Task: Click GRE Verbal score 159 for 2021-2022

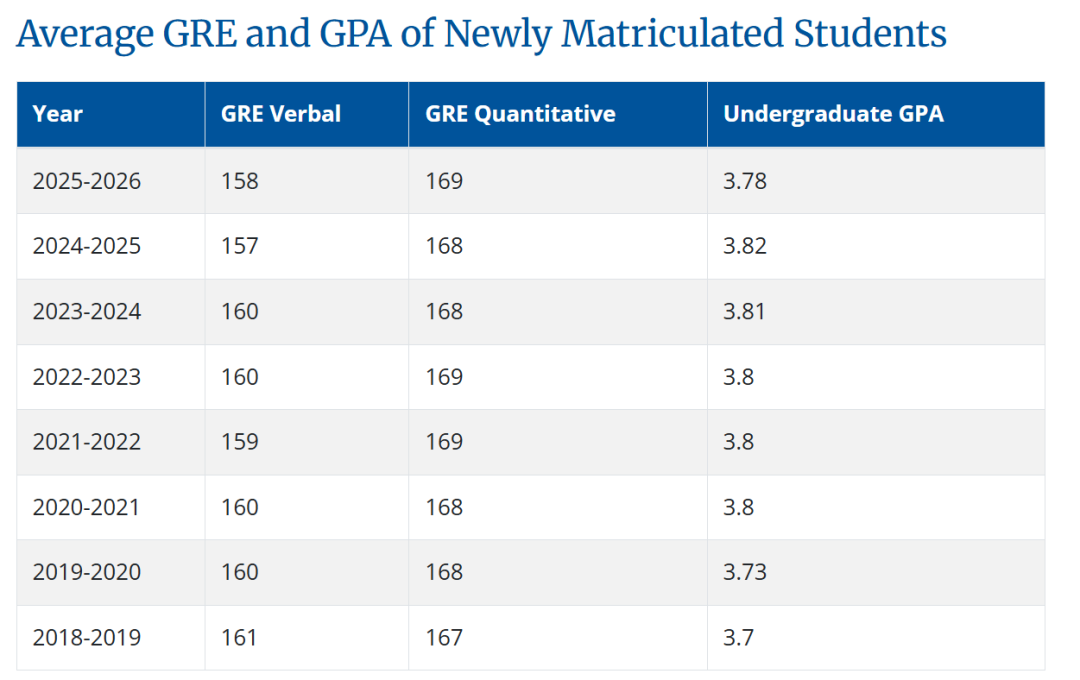Action: [240, 442]
